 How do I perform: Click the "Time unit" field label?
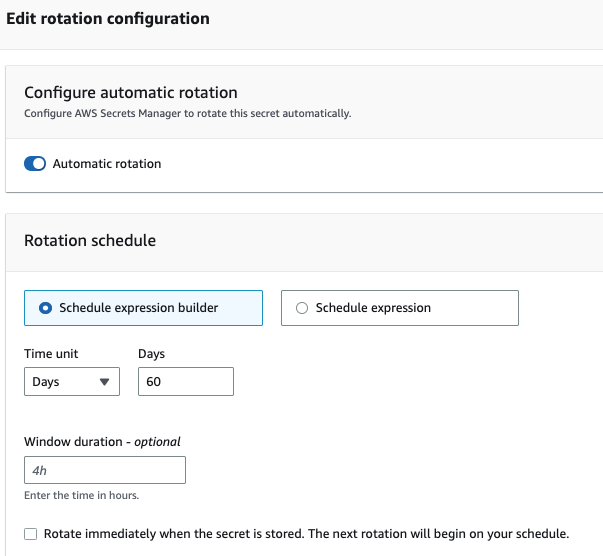[x=51, y=354]
